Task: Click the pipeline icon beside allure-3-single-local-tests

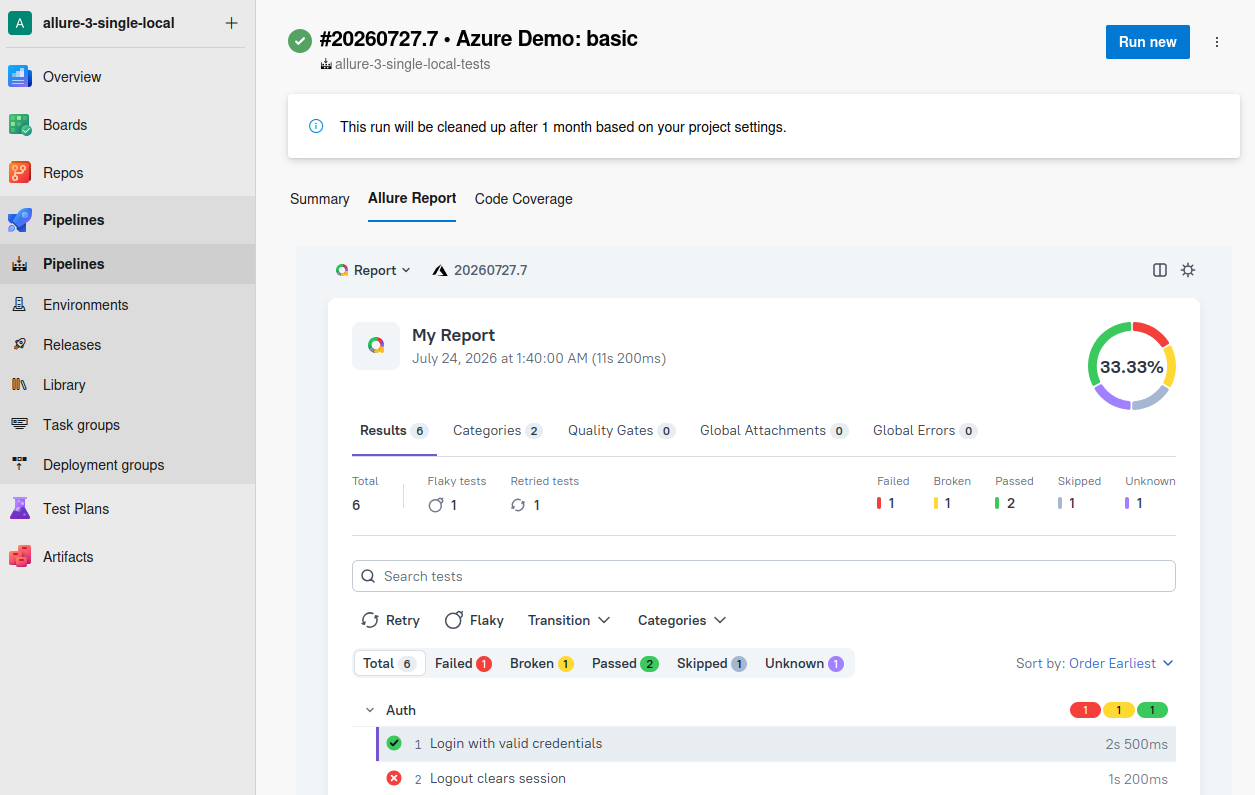Action: (326, 64)
